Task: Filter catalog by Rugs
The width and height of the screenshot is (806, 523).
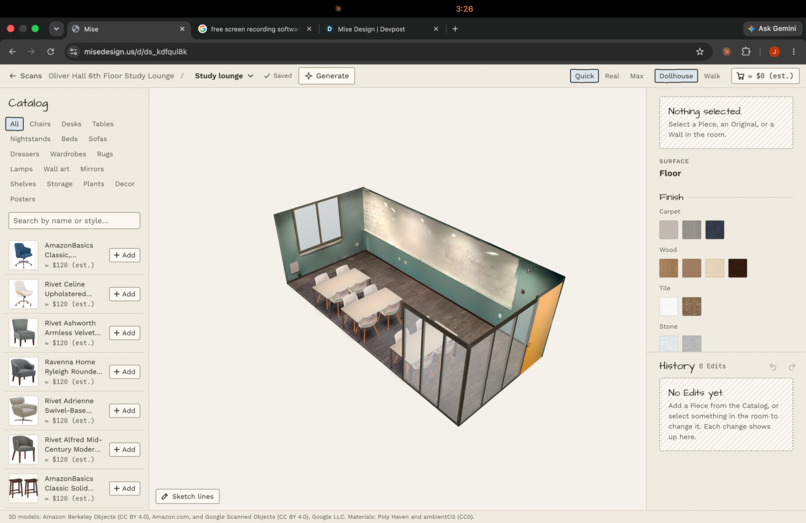Action: pyautogui.click(x=105, y=154)
